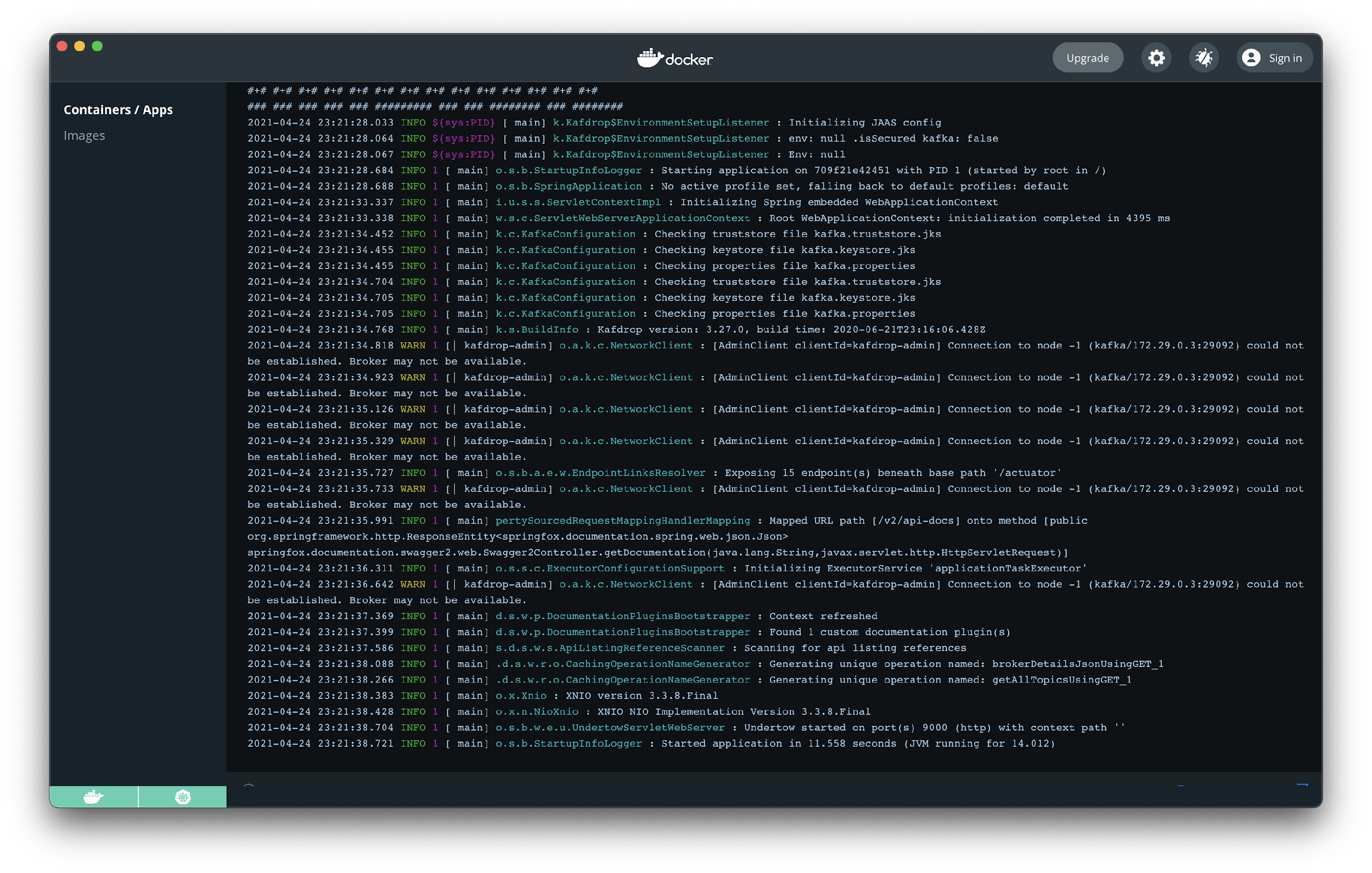
Task: Open the Troubleshoot bug icon
Action: point(1204,58)
